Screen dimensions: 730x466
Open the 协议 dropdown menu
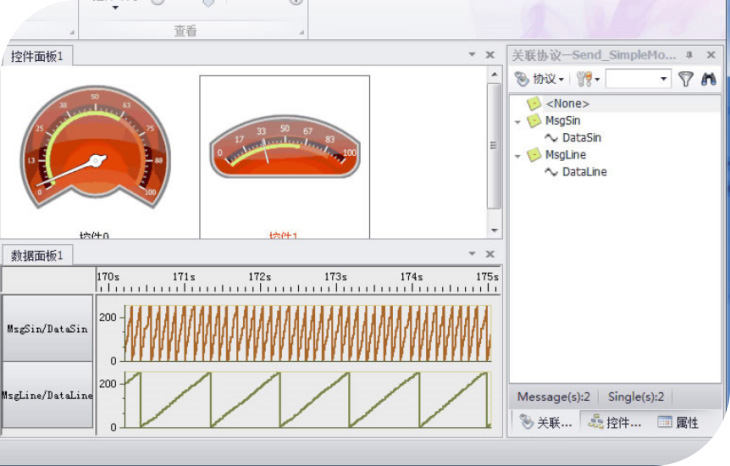click(x=542, y=79)
